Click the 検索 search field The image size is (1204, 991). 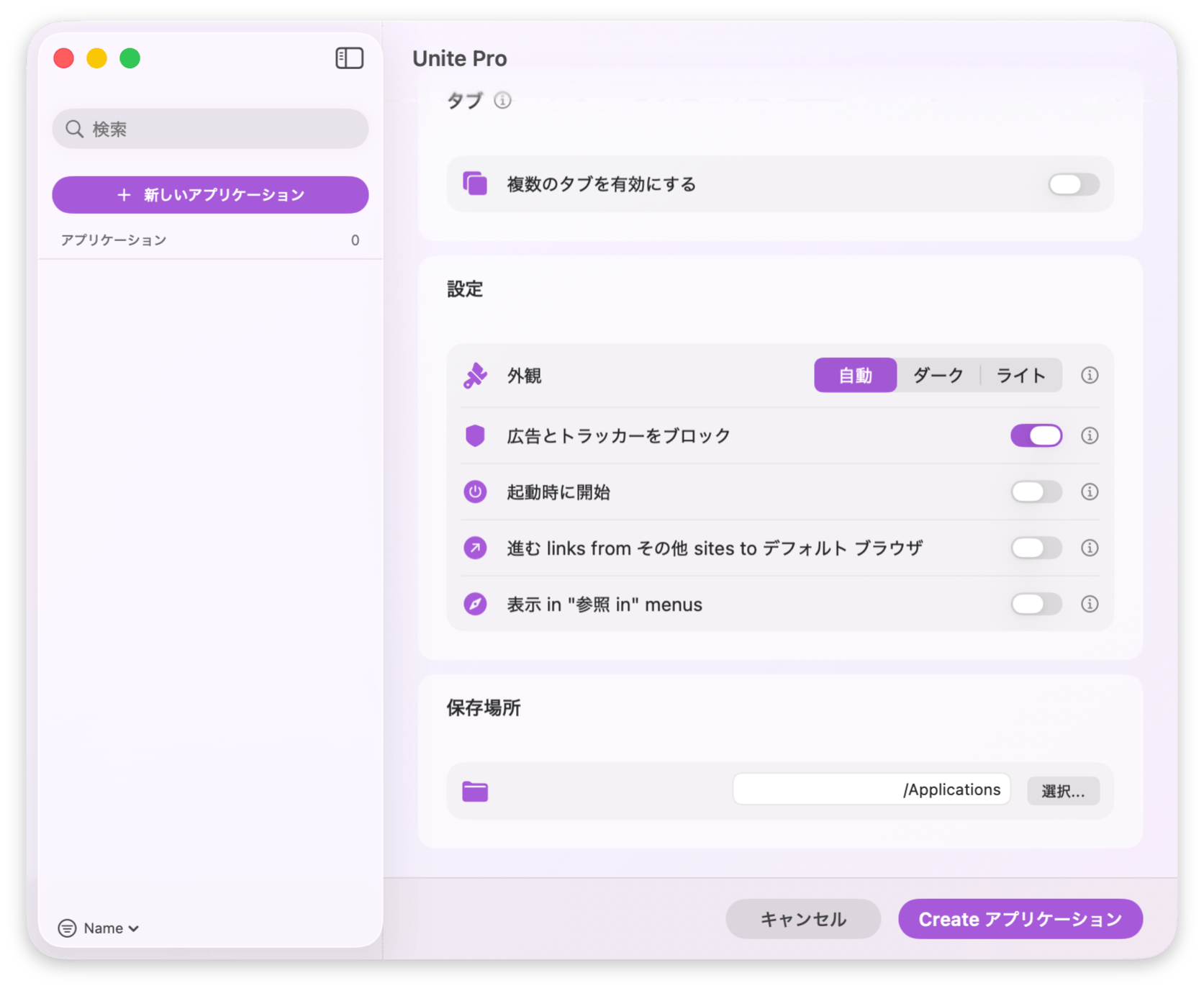tap(210, 129)
